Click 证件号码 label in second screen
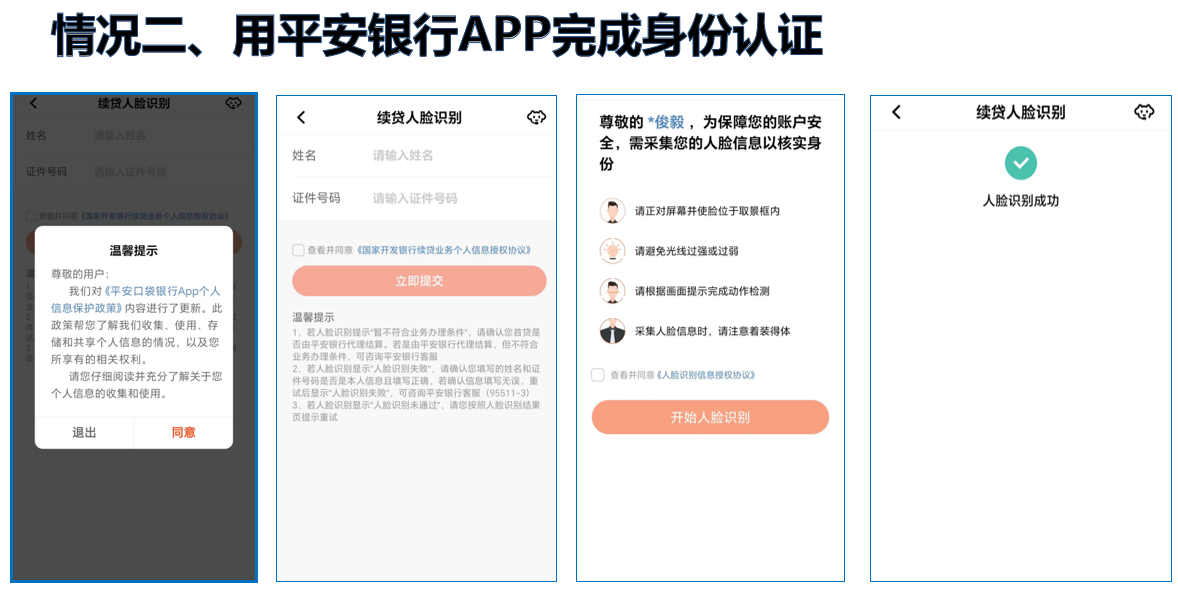The image size is (1178, 595). coord(316,198)
